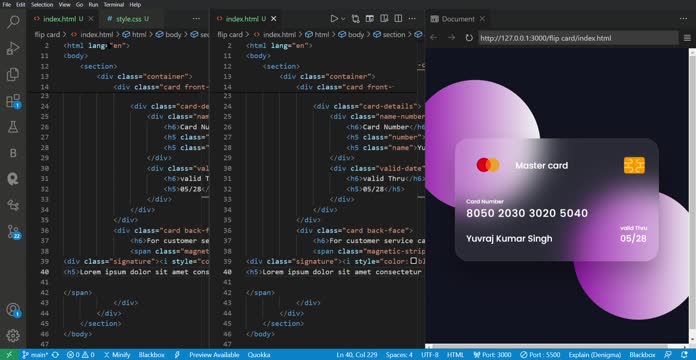
Task: Click the synchronize changes icon in status bar
Action: (x=55, y=355)
